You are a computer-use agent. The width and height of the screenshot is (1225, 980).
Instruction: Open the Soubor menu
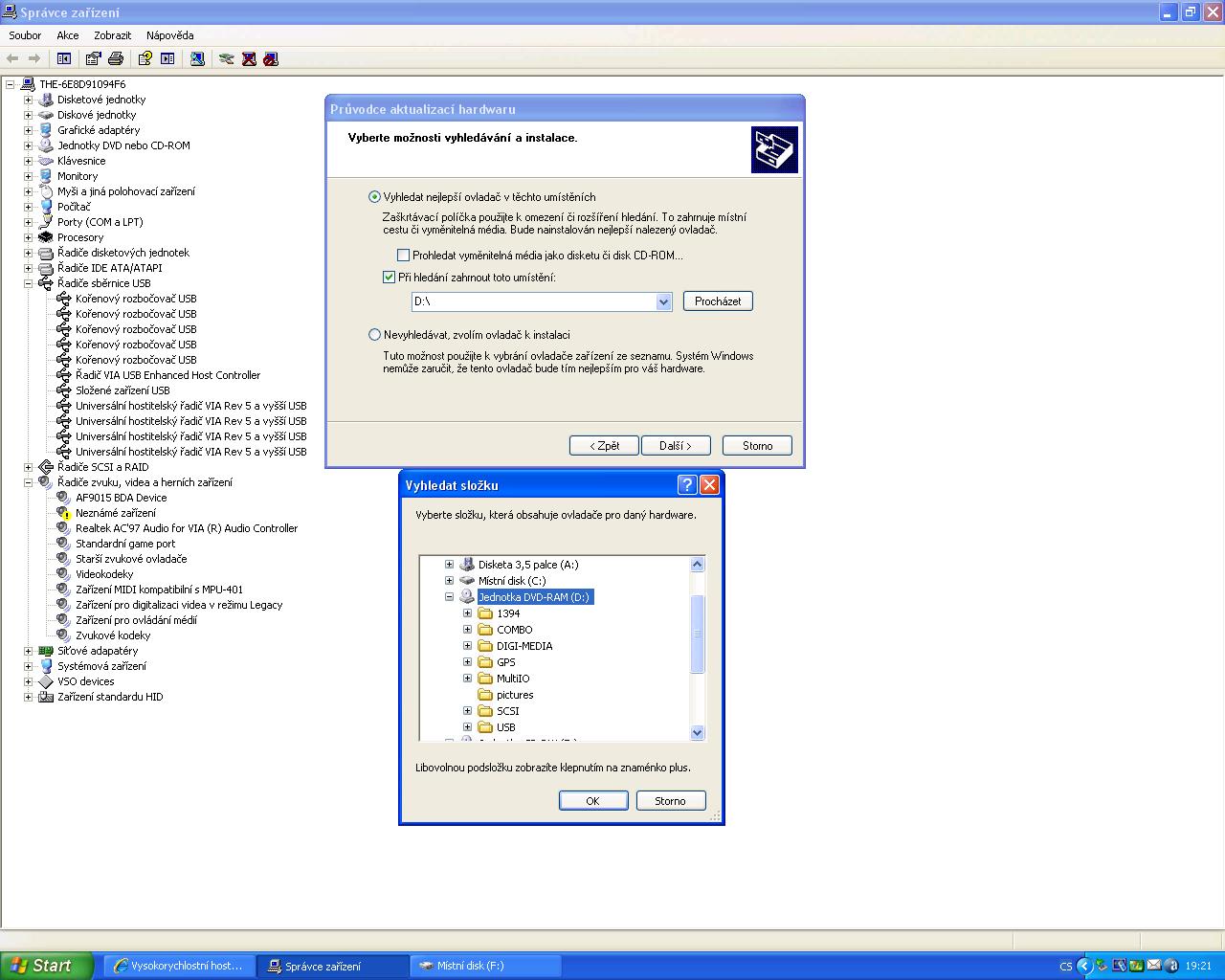(x=25, y=35)
